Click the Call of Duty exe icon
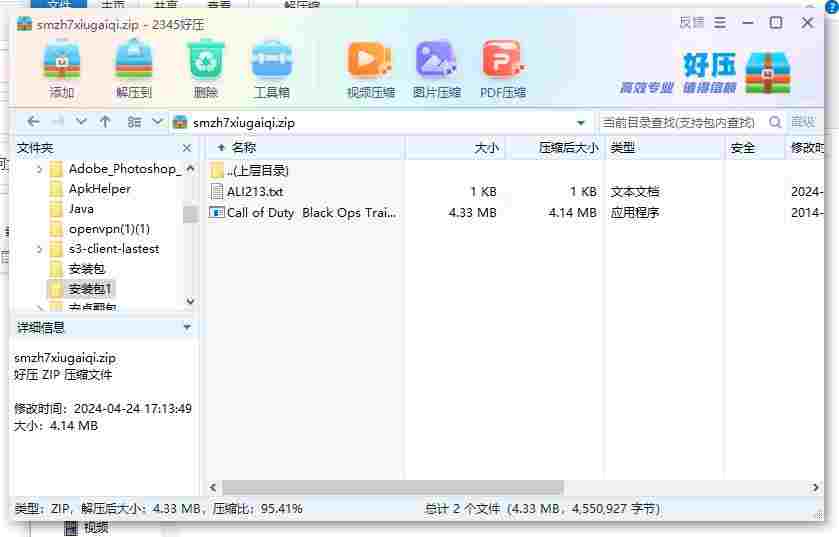The image size is (839, 537). tap(216, 212)
